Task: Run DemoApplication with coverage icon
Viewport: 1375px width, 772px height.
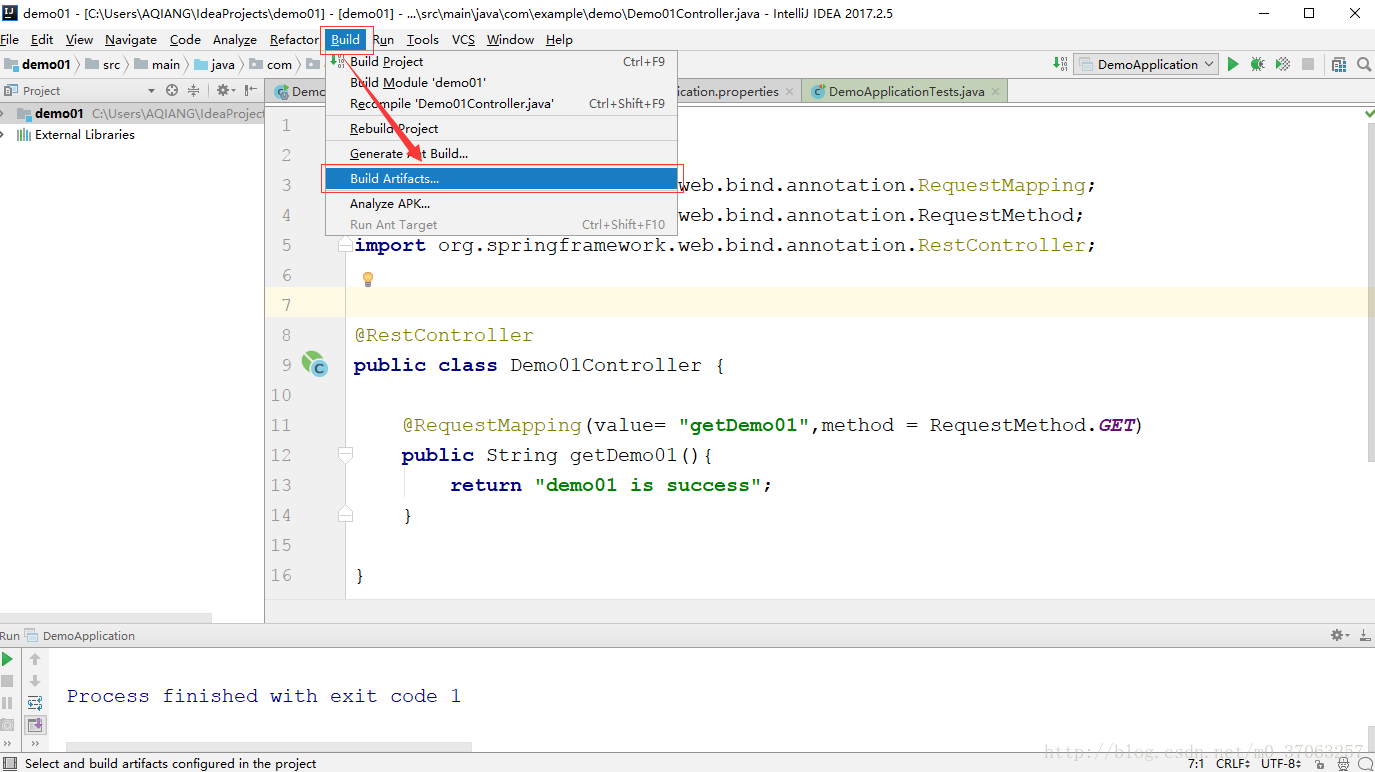Action: tap(1282, 64)
